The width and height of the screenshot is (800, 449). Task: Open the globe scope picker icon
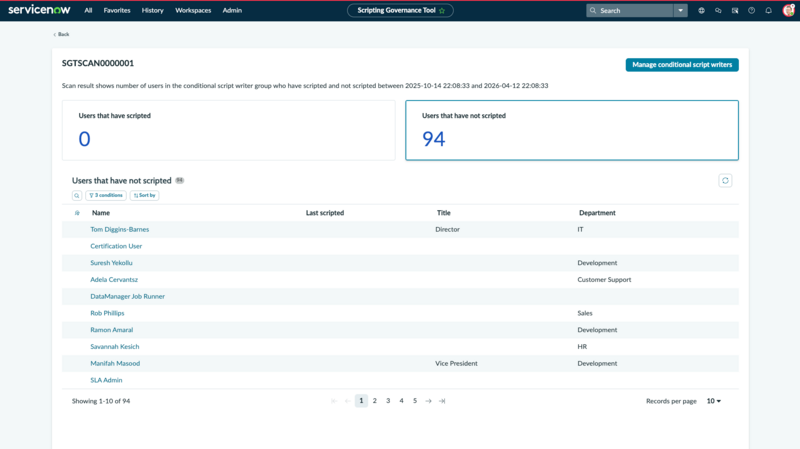tap(702, 10)
